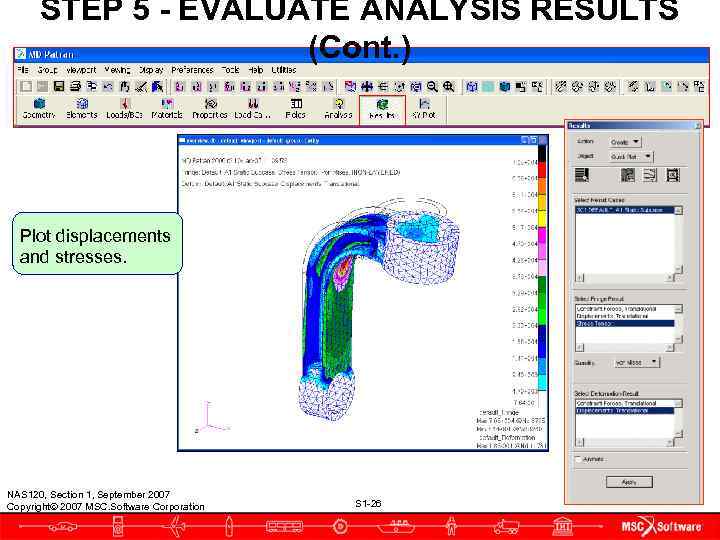Open the Properties application

click(210, 109)
